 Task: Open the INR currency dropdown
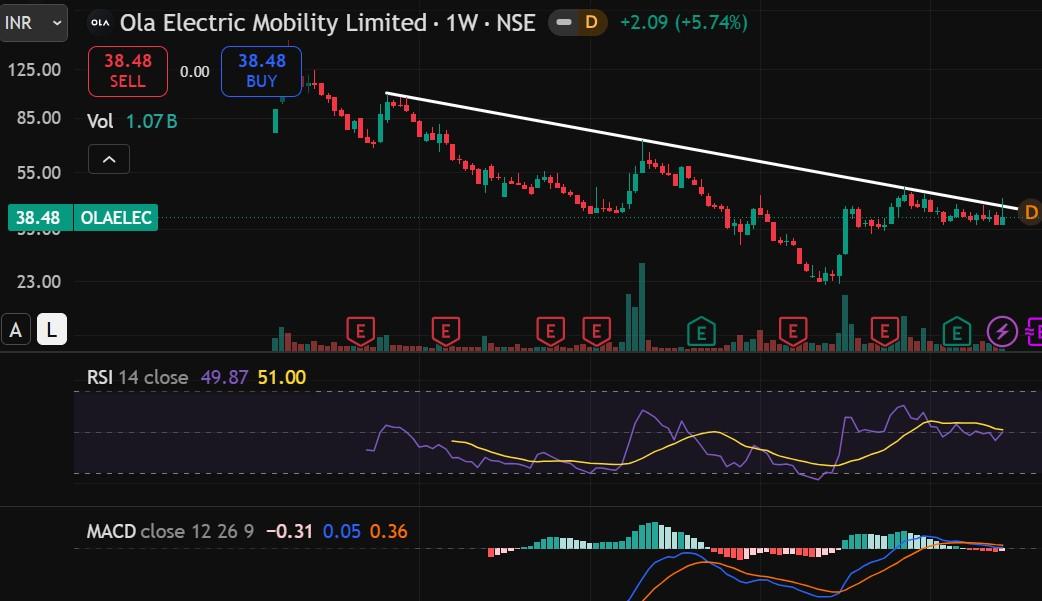point(33,23)
